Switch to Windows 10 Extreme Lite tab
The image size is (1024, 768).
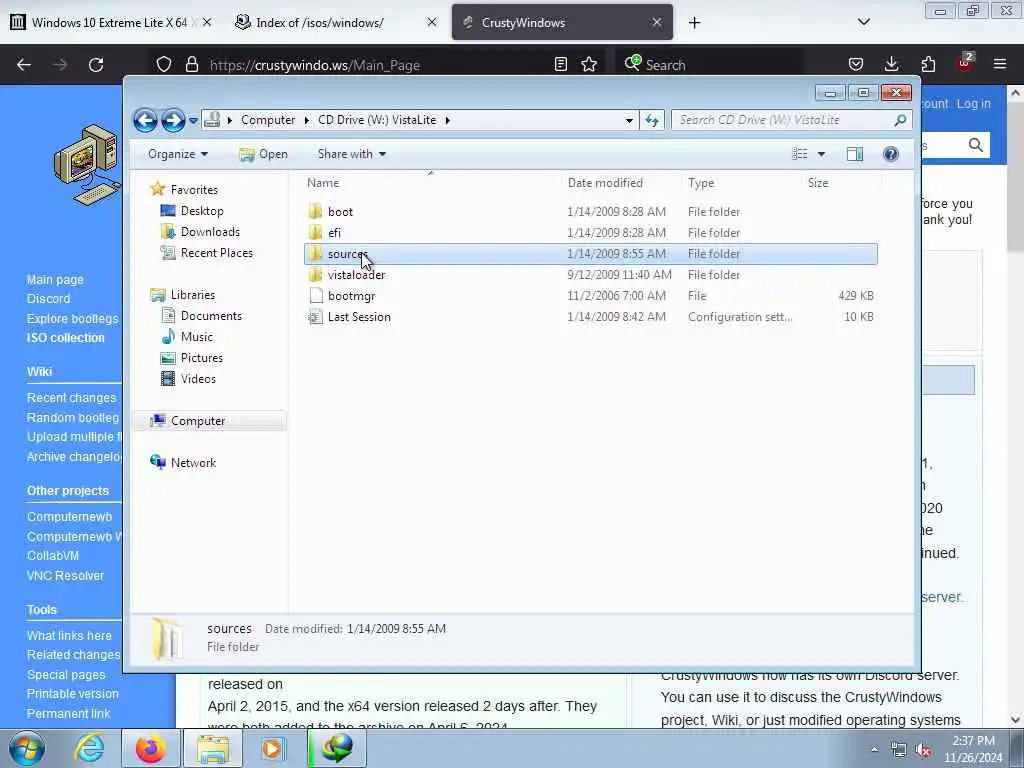click(111, 22)
